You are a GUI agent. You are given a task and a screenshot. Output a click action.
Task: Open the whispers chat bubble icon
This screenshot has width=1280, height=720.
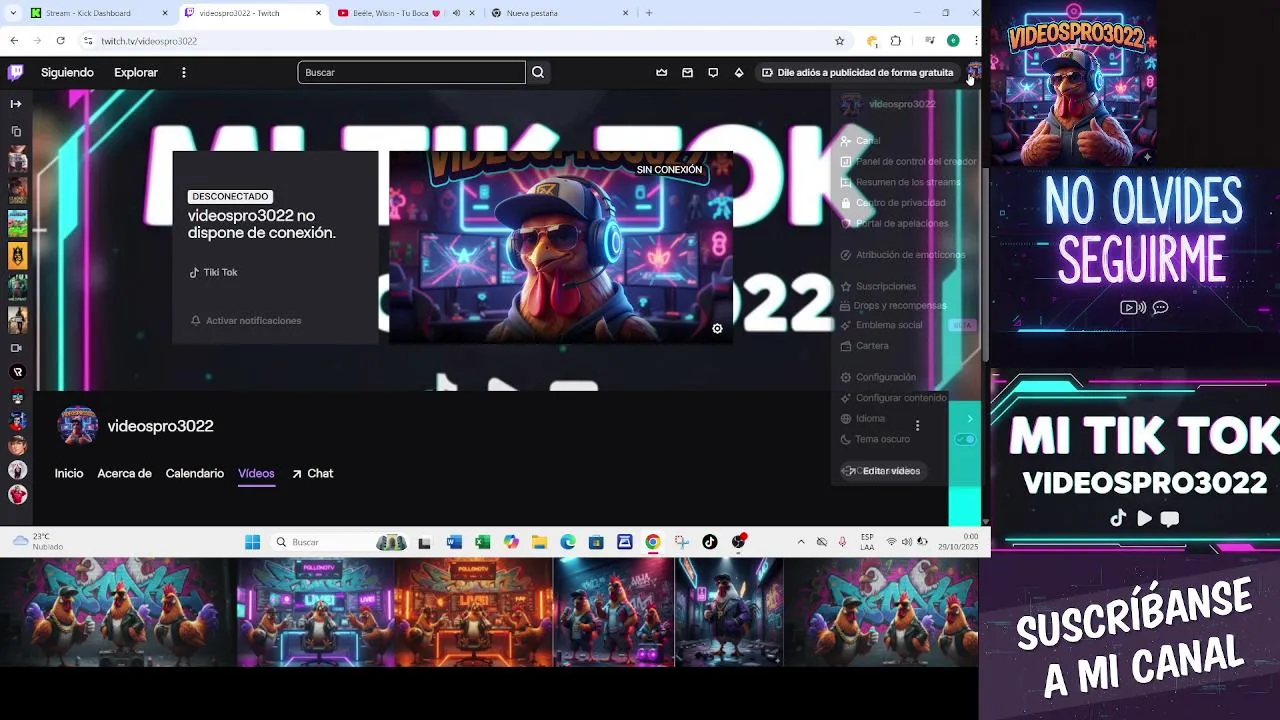[x=713, y=72]
